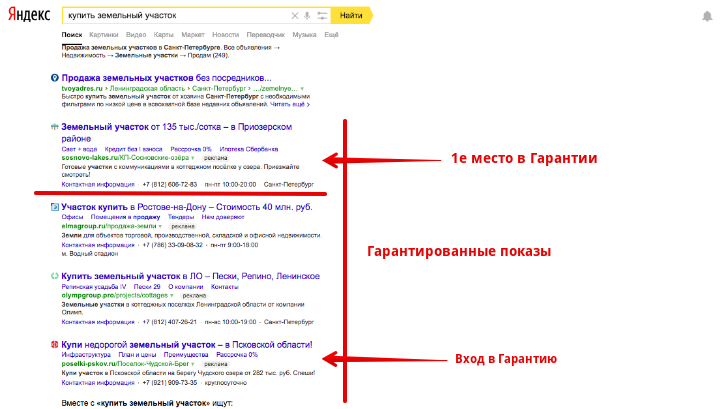Viewport: 725px width, 409px height.
Task: Click Тендеры sitelink
Action: click(x=181, y=217)
